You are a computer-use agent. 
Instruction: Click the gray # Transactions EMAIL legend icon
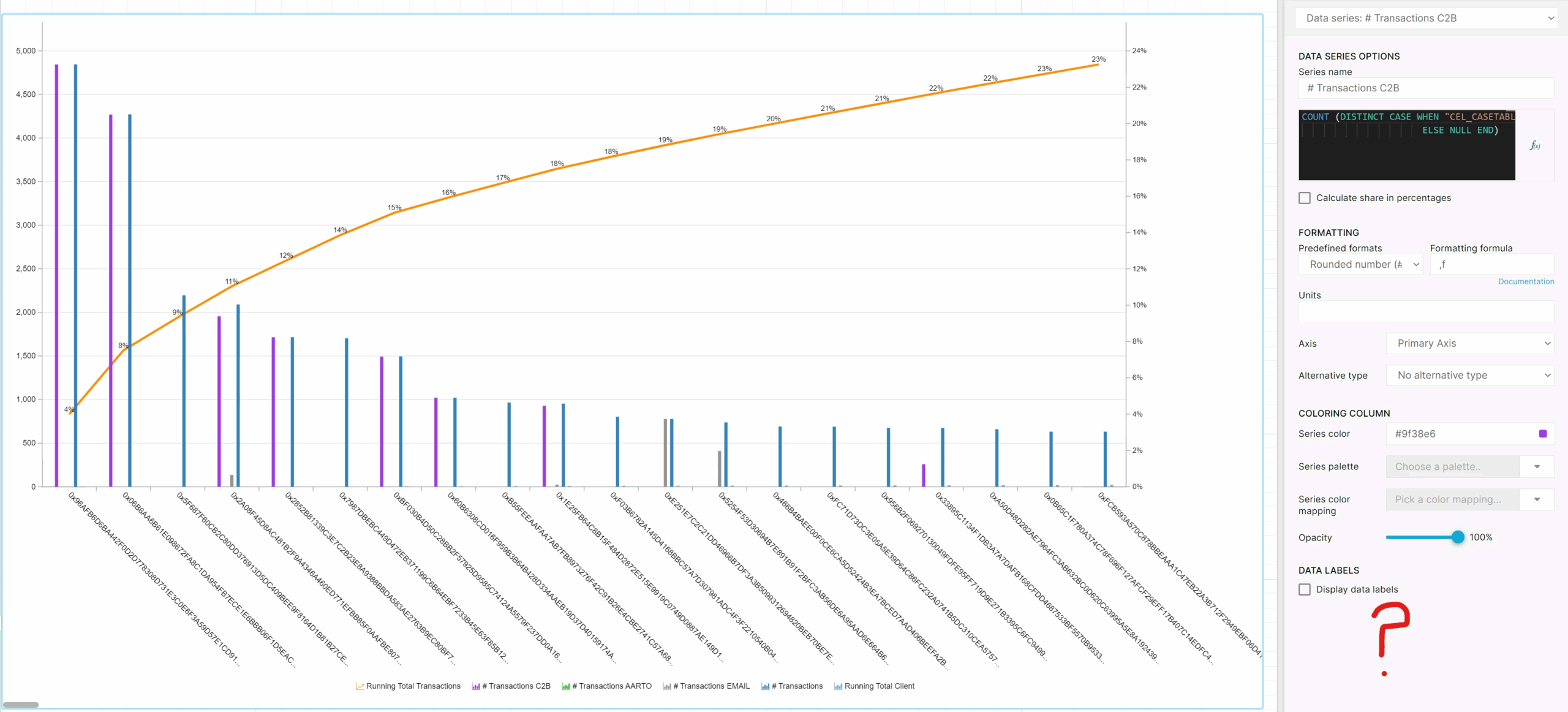tap(667, 686)
